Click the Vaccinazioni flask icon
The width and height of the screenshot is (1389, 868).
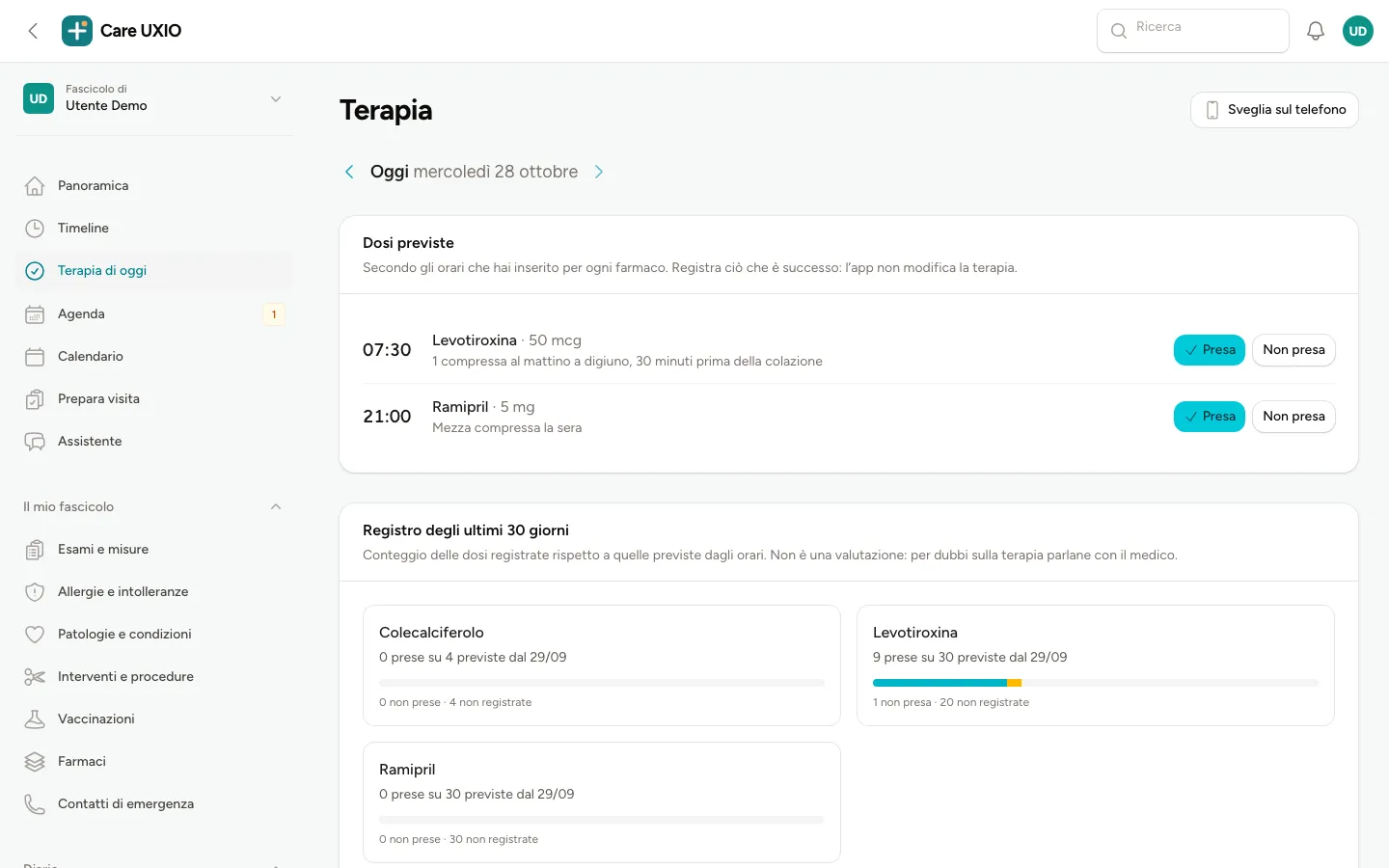pyautogui.click(x=35, y=719)
